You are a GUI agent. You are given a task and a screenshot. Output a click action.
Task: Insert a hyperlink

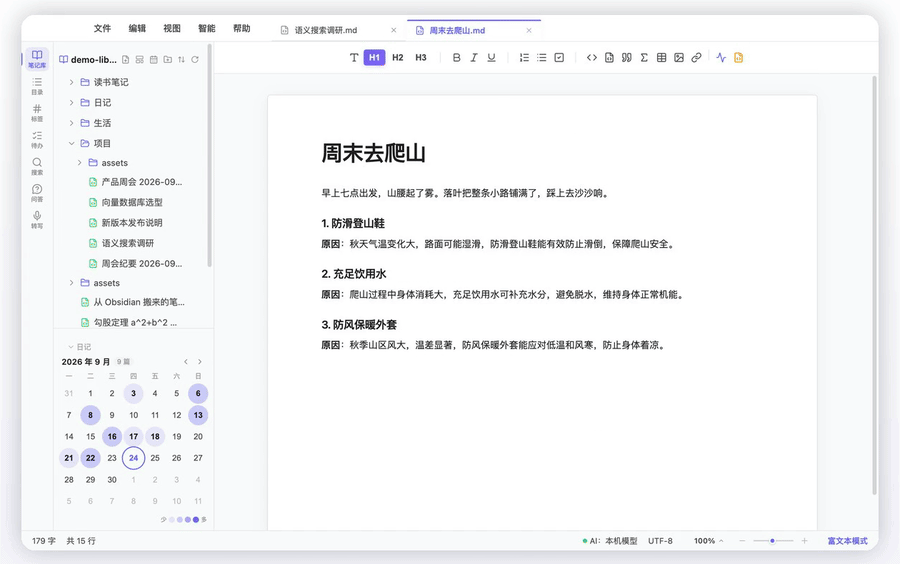pyautogui.click(x=696, y=57)
